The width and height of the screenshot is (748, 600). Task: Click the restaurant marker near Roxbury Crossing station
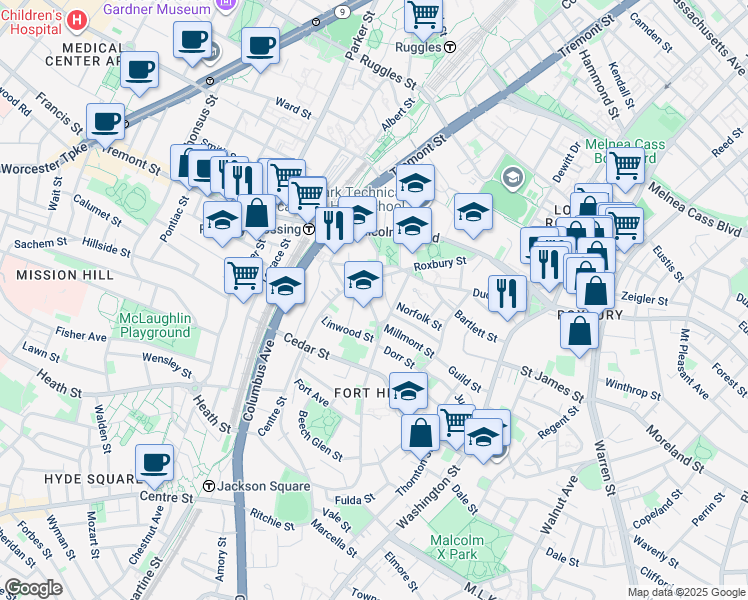pyautogui.click(x=334, y=229)
